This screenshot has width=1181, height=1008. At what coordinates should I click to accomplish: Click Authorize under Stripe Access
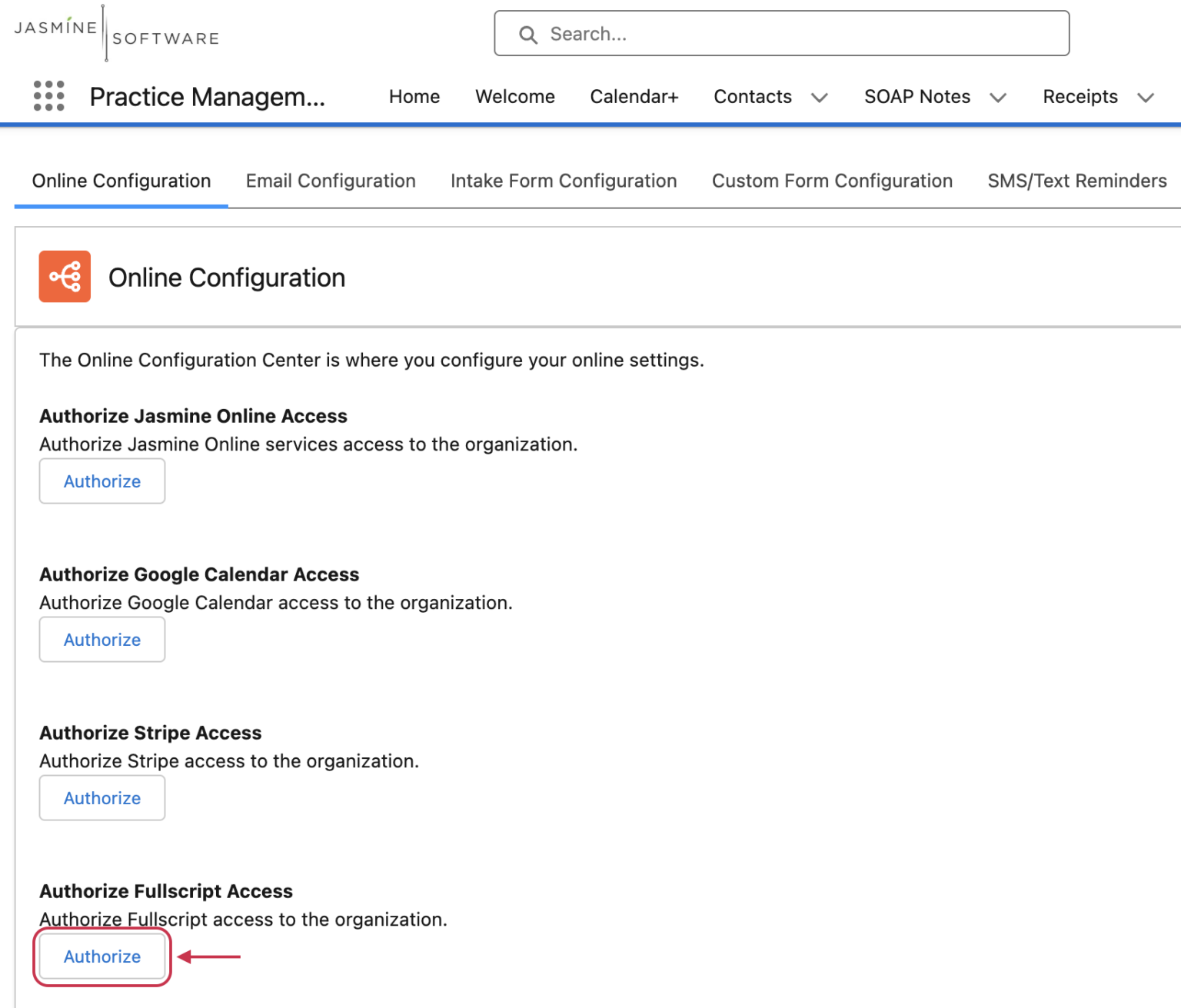pos(101,797)
